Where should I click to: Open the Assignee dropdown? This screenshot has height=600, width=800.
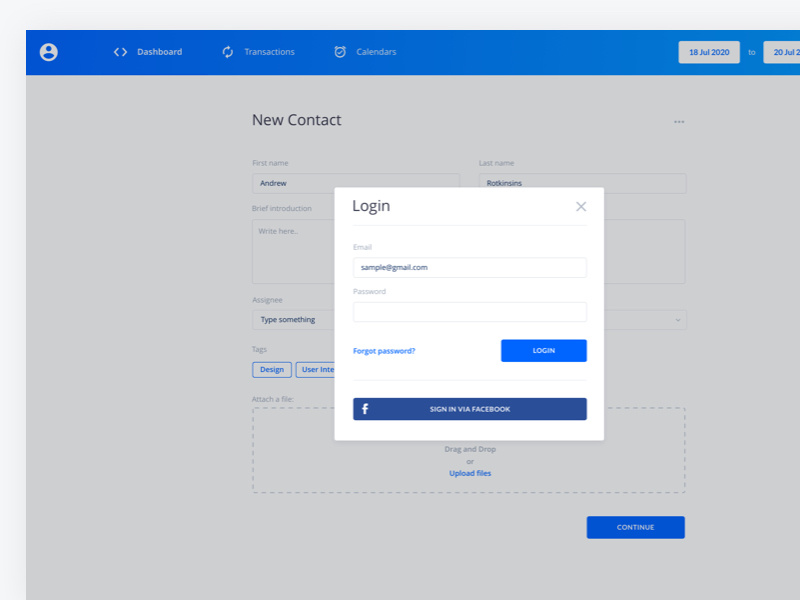290,319
